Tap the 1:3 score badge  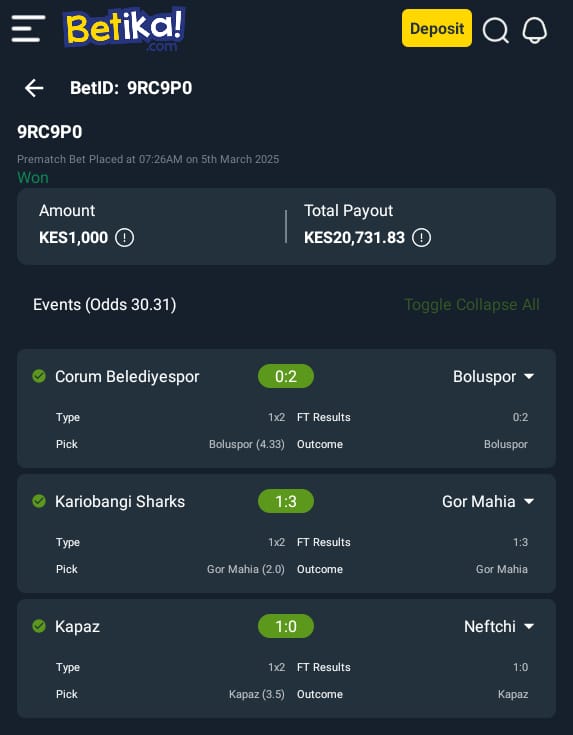(286, 501)
